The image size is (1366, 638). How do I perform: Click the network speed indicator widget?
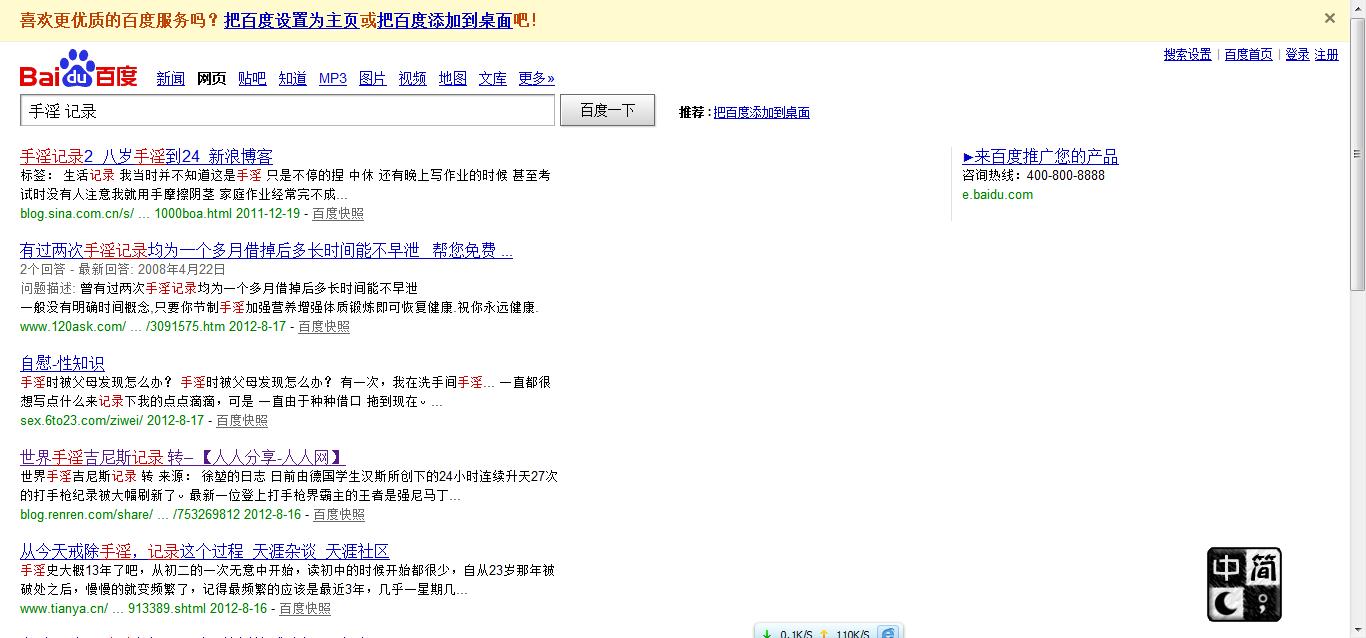828,633
